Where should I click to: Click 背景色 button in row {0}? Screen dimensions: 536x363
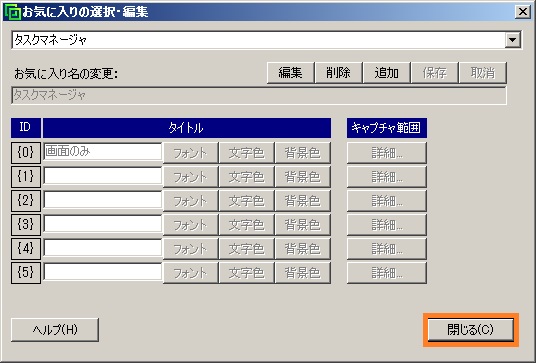[303, 153]
